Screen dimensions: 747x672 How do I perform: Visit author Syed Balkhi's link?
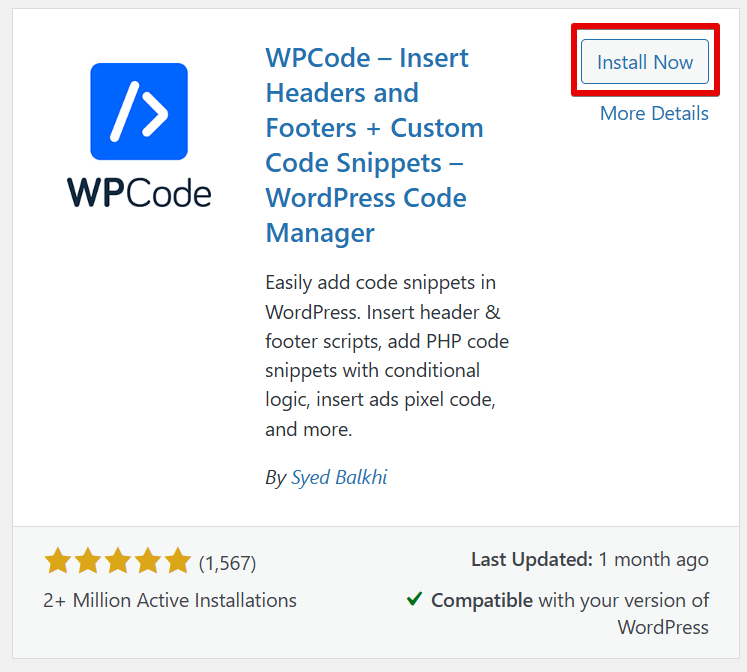pos(339,477)
